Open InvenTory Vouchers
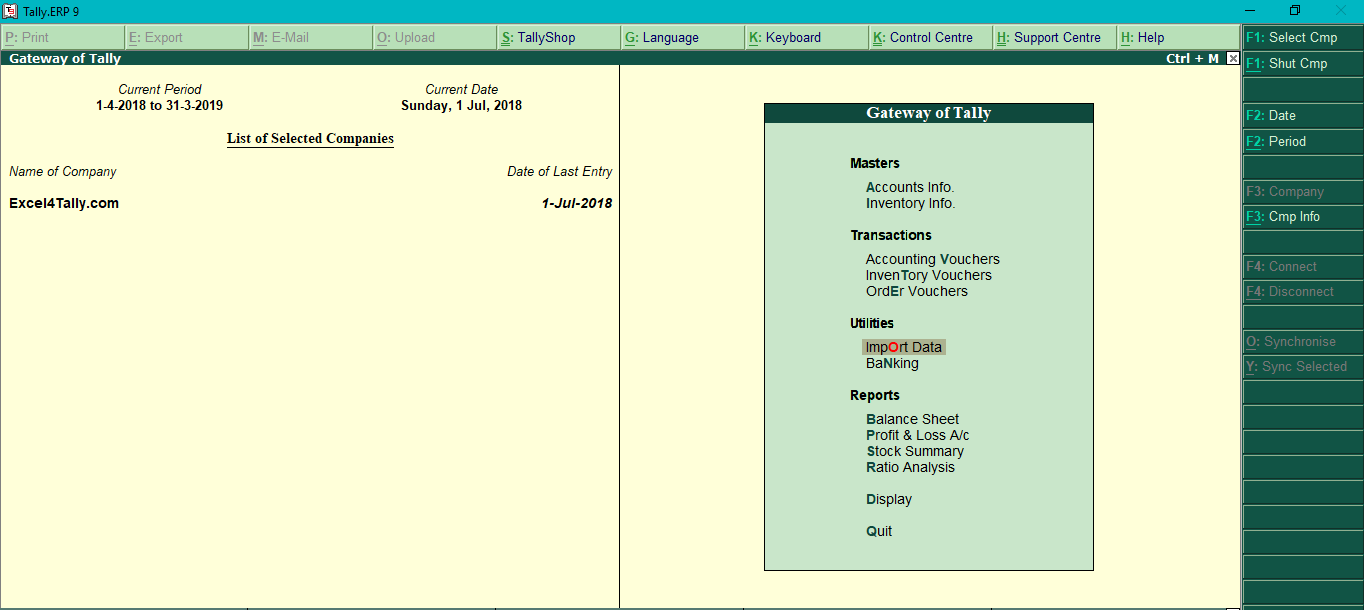Image resolution: width=1364 pixels, height=610 pixels. coord(929,275)
